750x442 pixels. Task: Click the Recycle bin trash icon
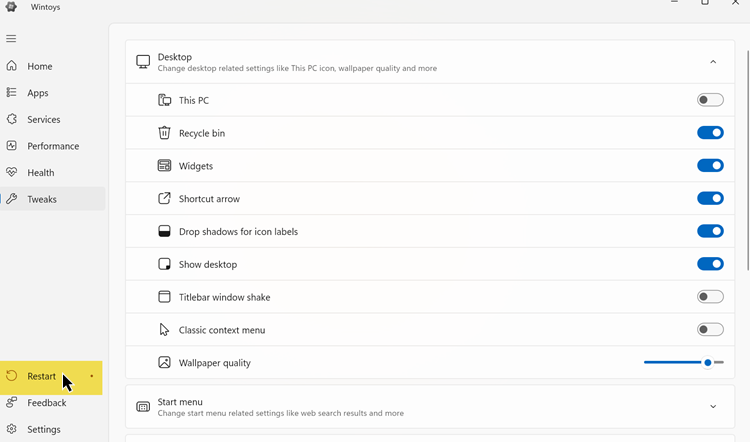click(165, 133)
